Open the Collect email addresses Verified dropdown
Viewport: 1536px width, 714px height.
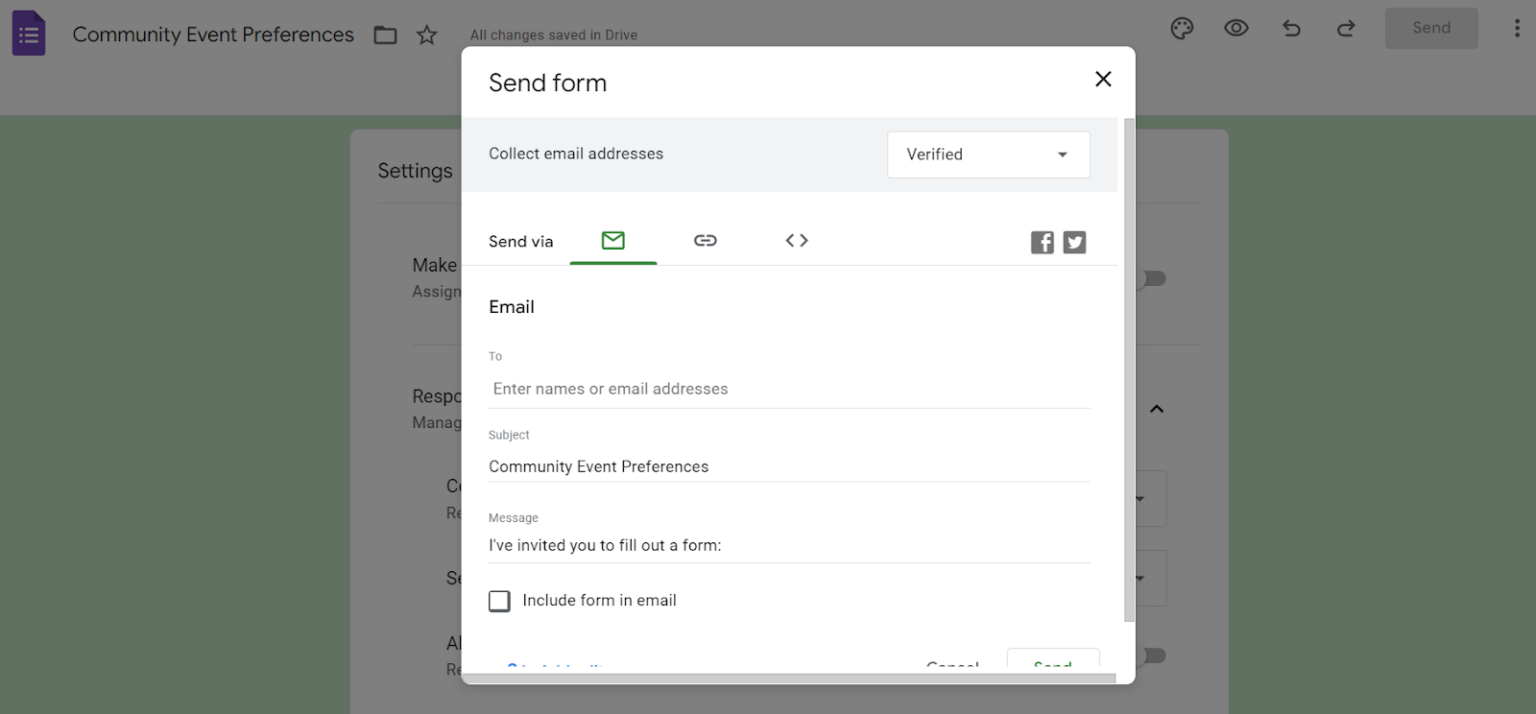click(x=988, y=154)
